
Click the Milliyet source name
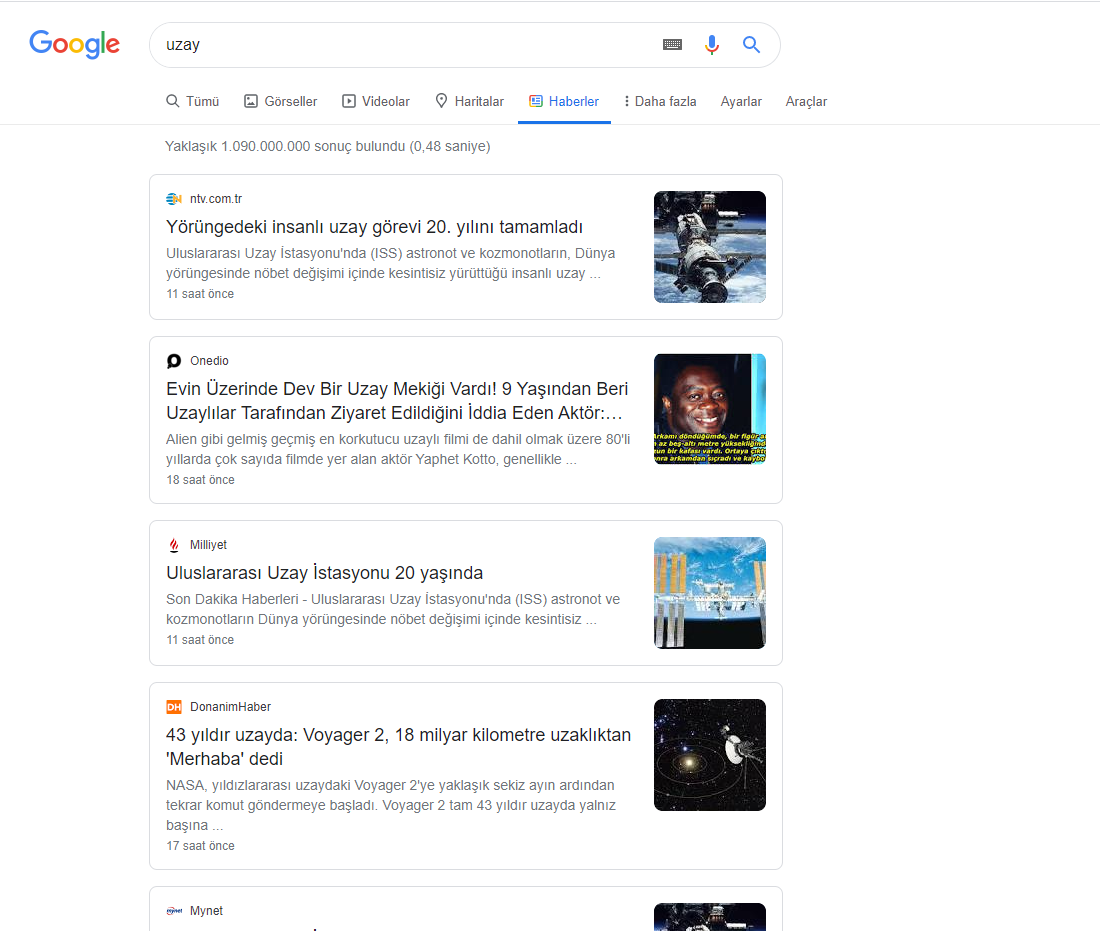tap(208, 545)
